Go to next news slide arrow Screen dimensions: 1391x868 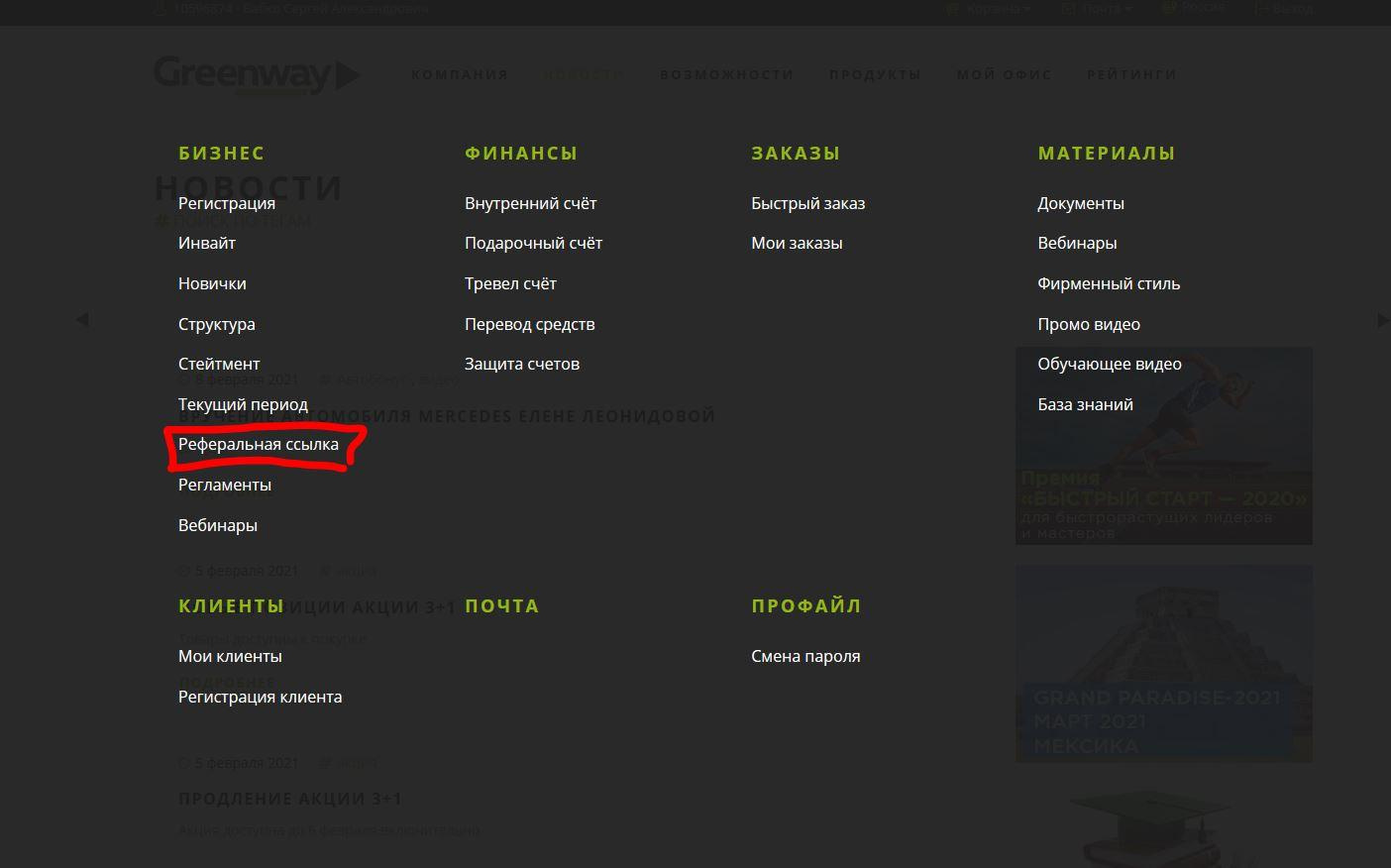[x=1382, y=320]
